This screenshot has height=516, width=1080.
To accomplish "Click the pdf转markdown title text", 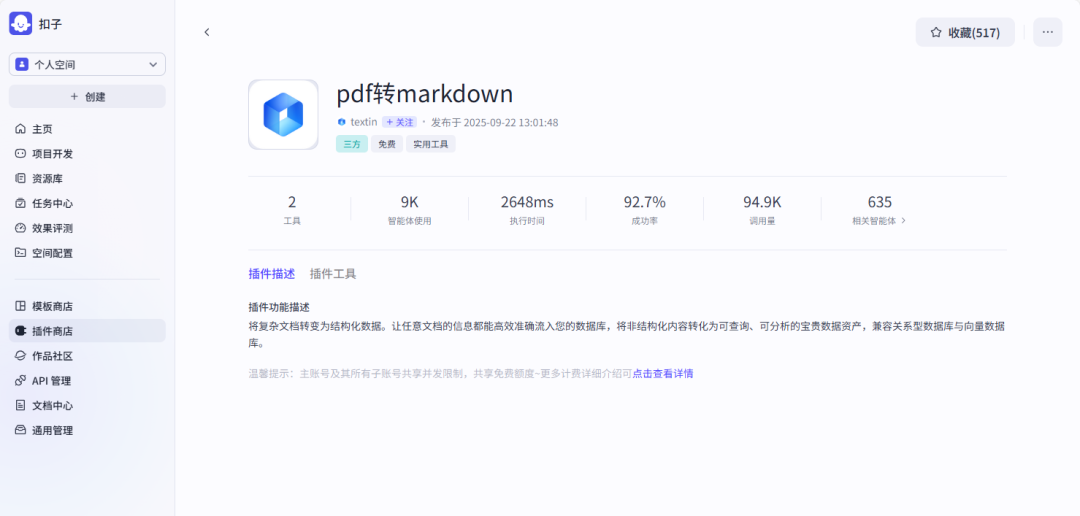I will click(424, 94).
